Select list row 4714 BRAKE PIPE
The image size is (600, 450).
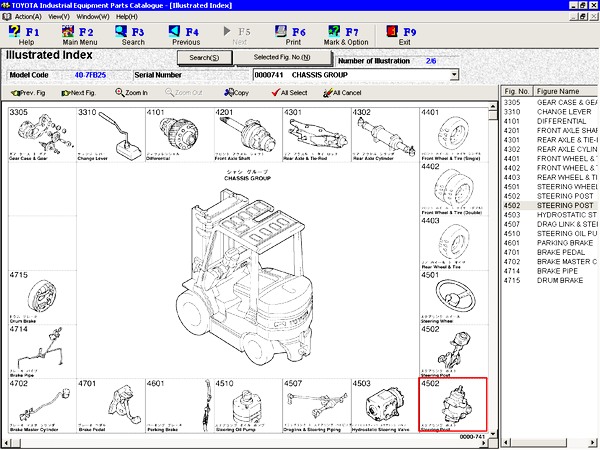[550, 271]
